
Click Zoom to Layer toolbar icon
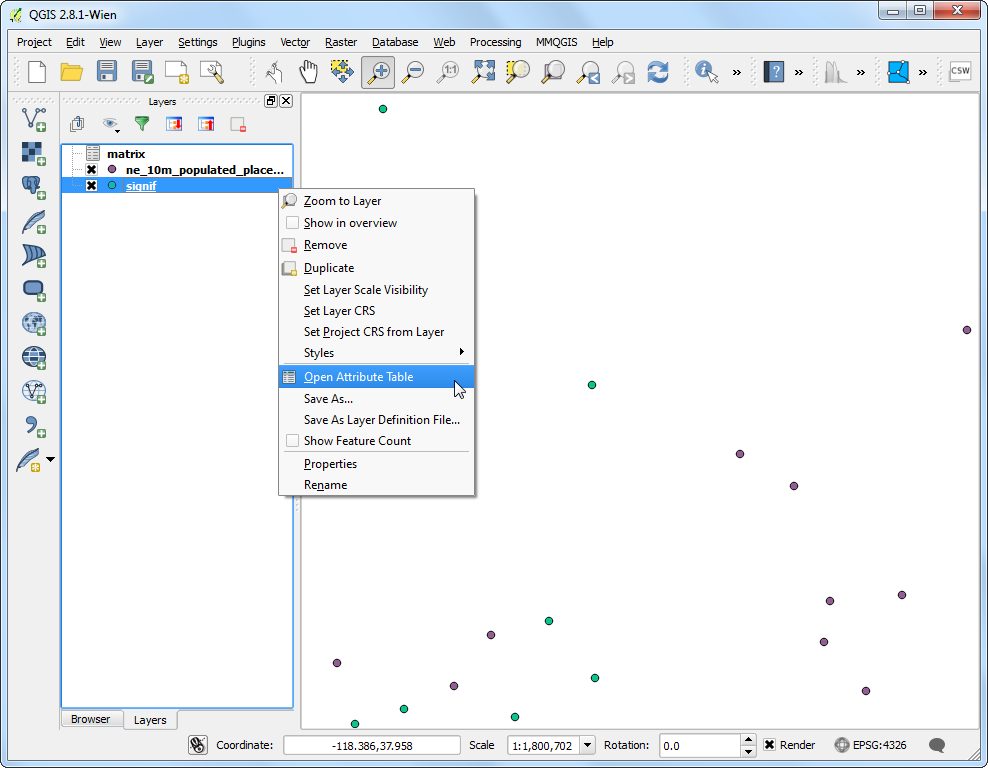coord(553,72)
